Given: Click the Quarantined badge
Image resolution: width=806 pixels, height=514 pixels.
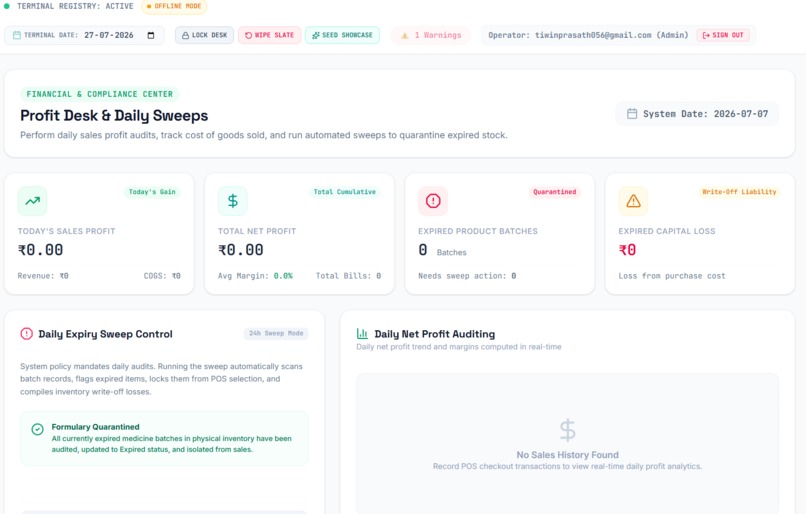Looking at the screenshot, I should tap(555, 192).
